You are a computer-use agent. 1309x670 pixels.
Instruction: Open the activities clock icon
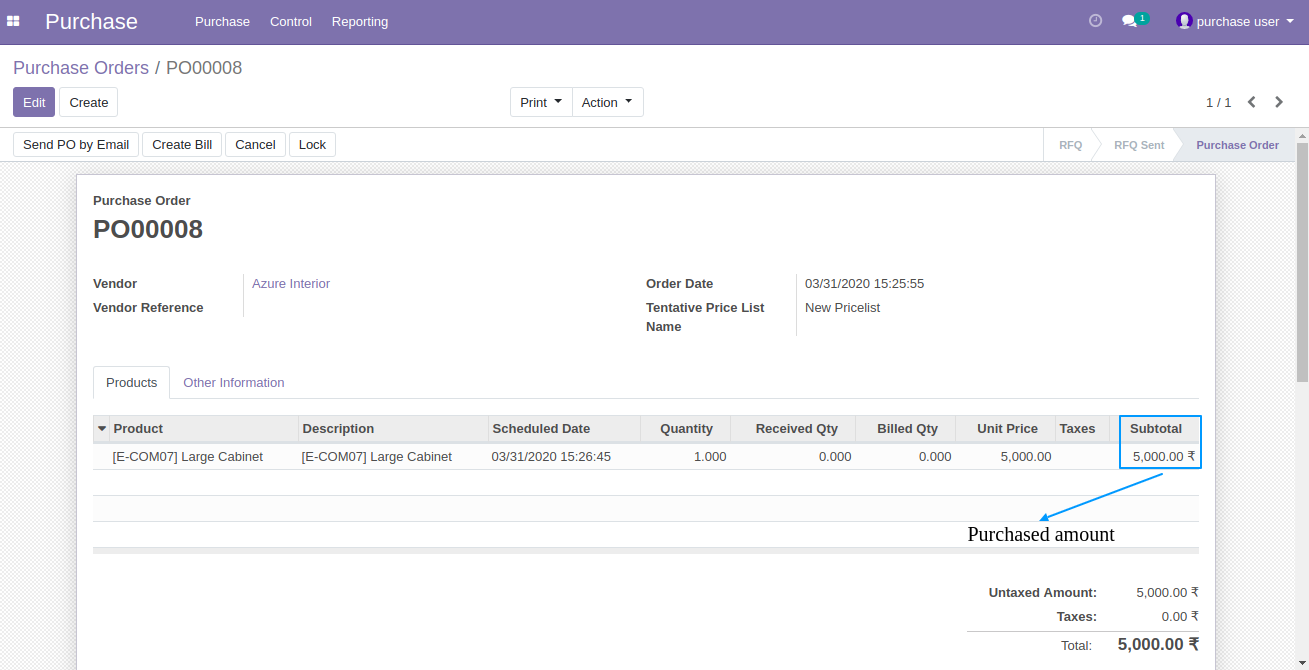click(1095, 21)
